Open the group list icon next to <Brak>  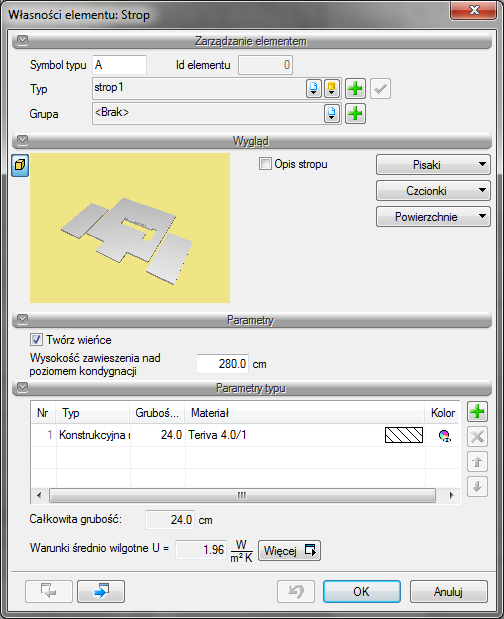tap(332, 114)
